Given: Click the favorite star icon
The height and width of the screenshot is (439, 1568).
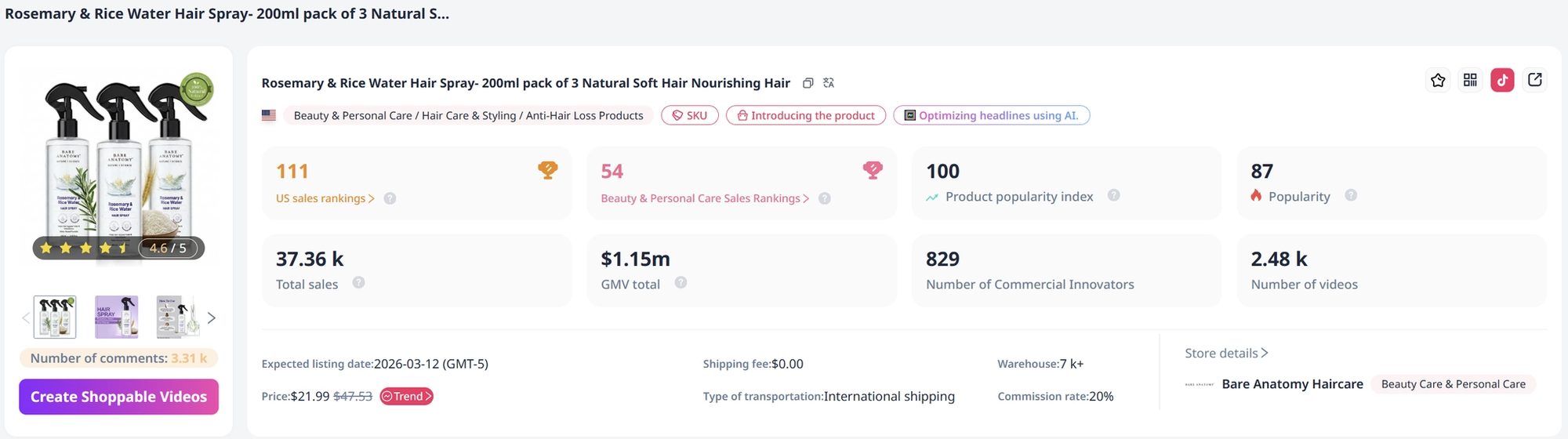Looking at the screenshot, I should coord(1438,80).
